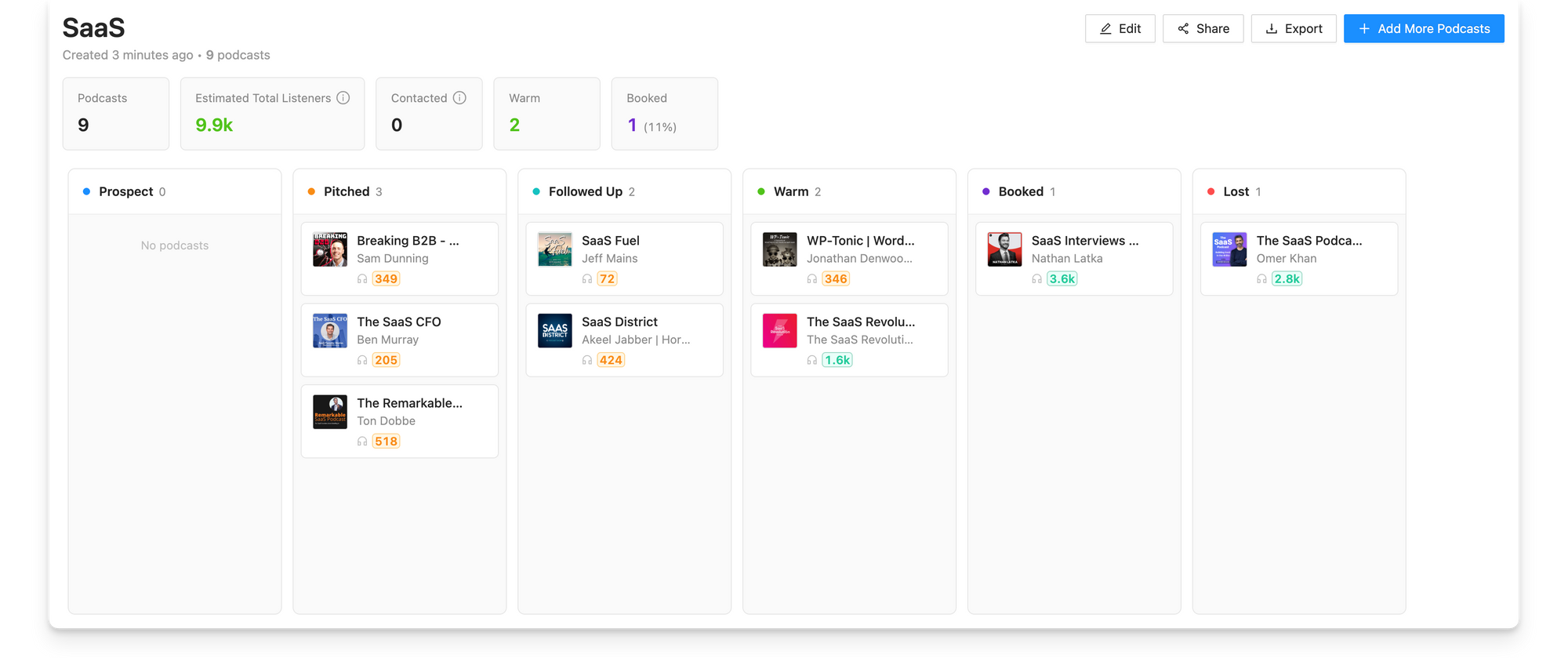This screenshot has height=658, width=1568.
Task: Click the Warm stat summary card
Action: point(546,114)
